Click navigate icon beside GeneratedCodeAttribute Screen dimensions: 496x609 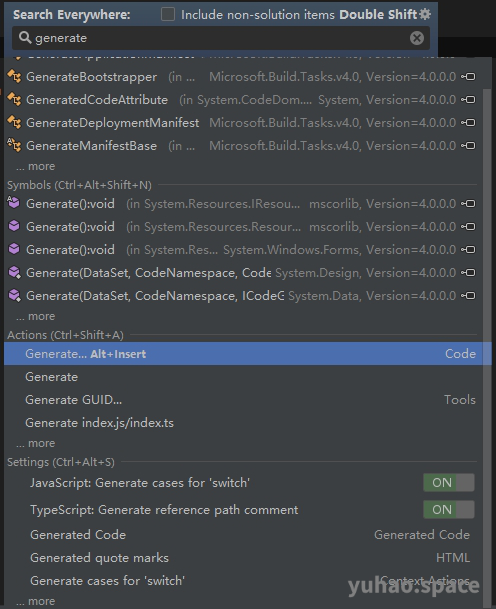(468, 100)
